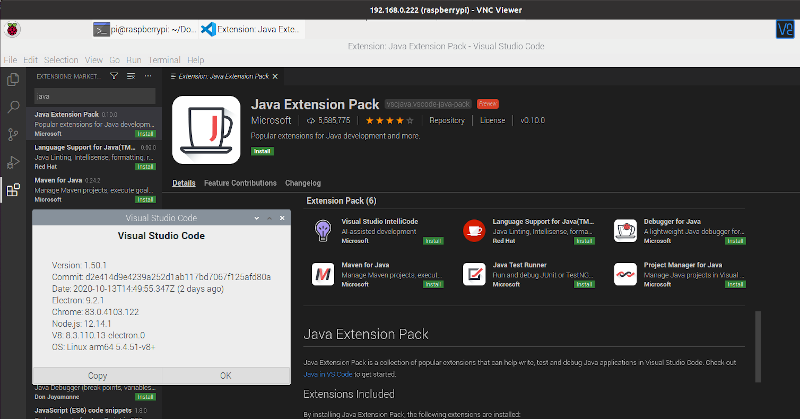Open the Repository link
This screenshot has width=800, height=419.
(x=447, y=120)
